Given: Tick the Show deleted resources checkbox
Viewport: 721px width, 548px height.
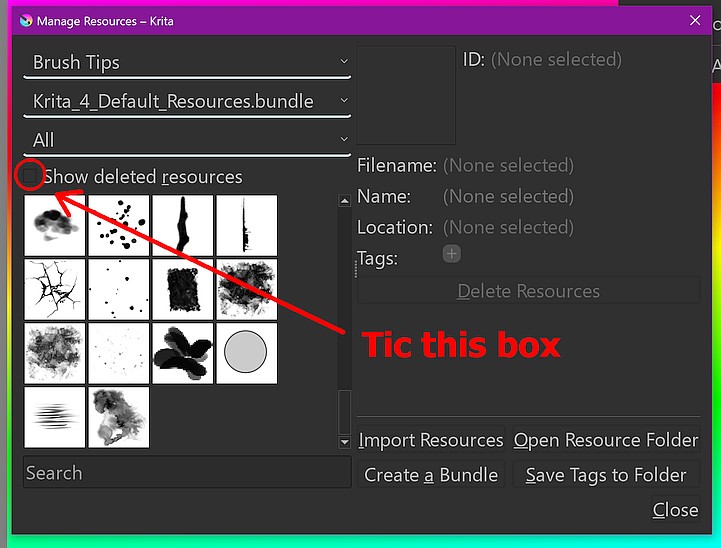Looking at the screenshot, I should (30, 176).
